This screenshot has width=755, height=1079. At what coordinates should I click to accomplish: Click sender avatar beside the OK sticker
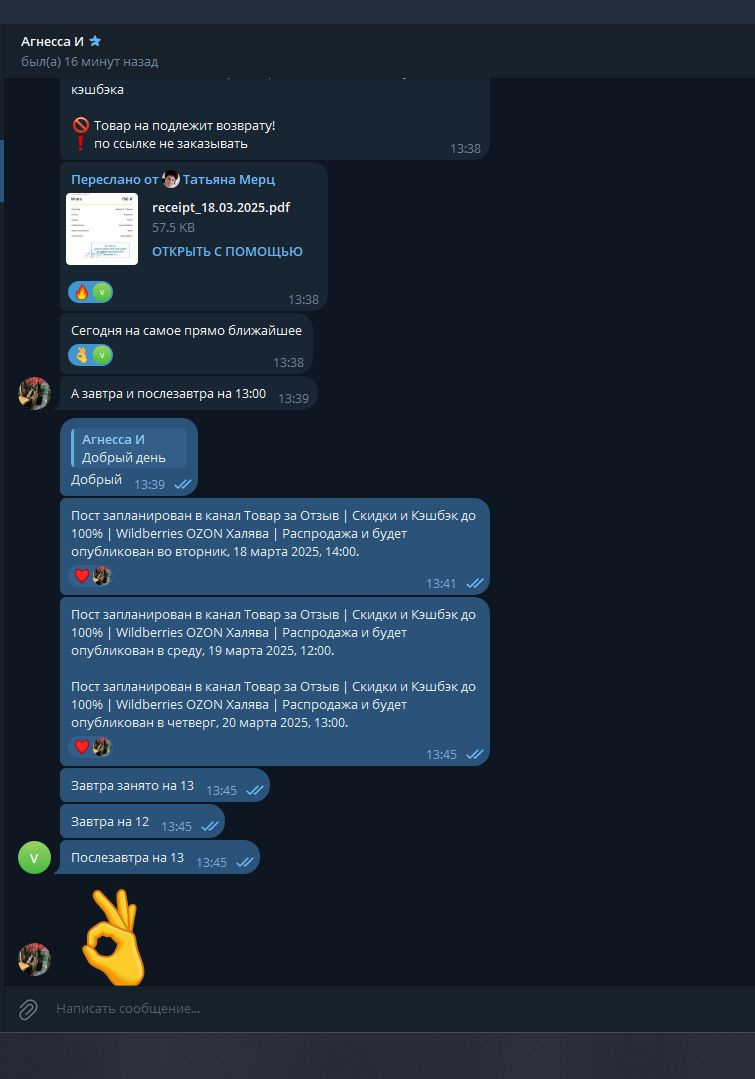pos(34,959)
